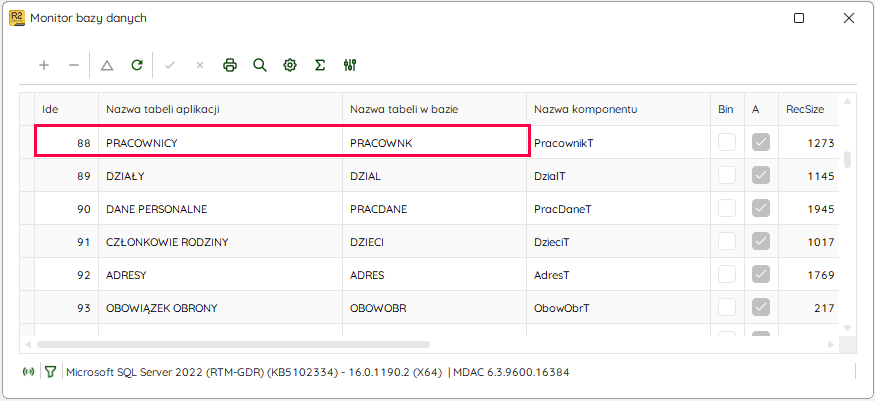Image resolution: width=875 pixels, height=401 pixels.
Task: Click the AdresT component name
Action: tap(550, 275)
